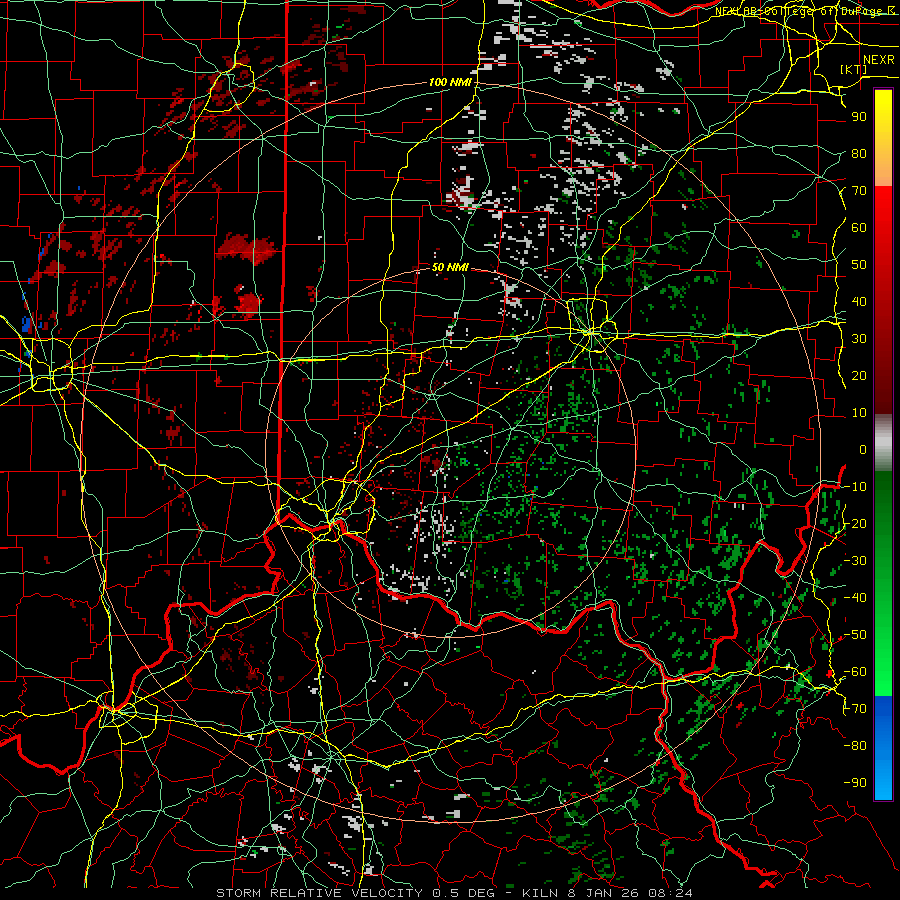Click the 100 NMI range ring label

point(450,83)
